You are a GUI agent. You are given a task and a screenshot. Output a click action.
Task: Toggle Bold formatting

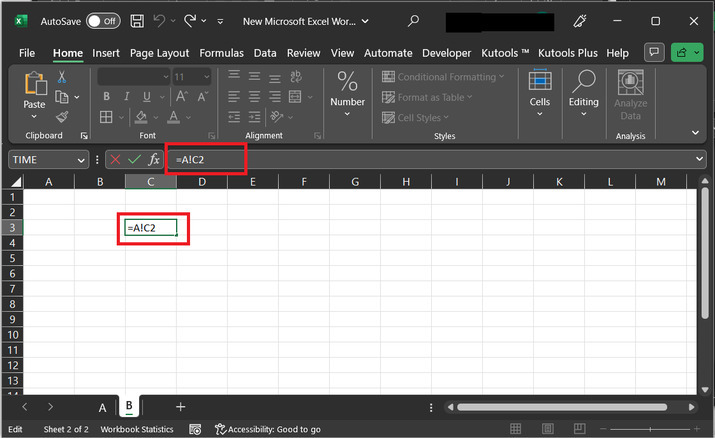(x=106, y=96)
